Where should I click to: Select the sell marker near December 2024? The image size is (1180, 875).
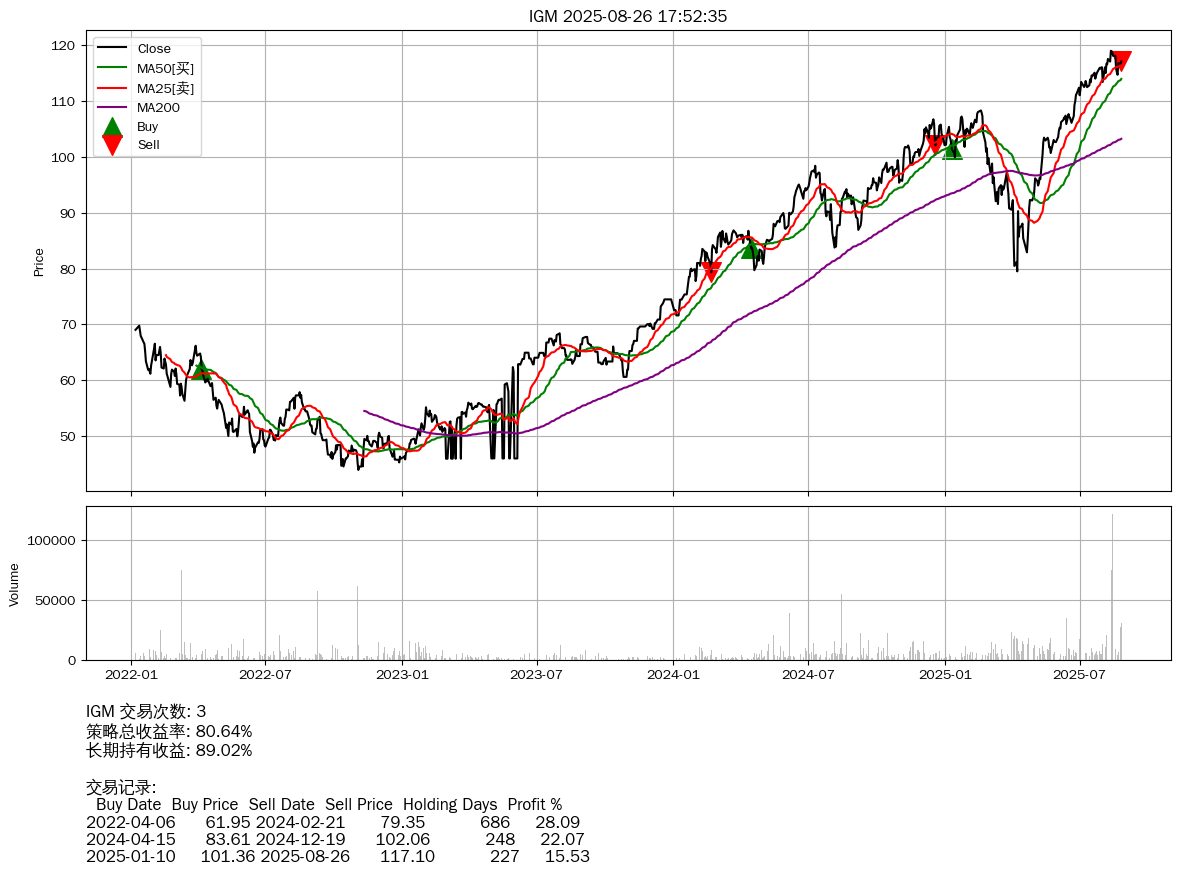coord(935,145)
